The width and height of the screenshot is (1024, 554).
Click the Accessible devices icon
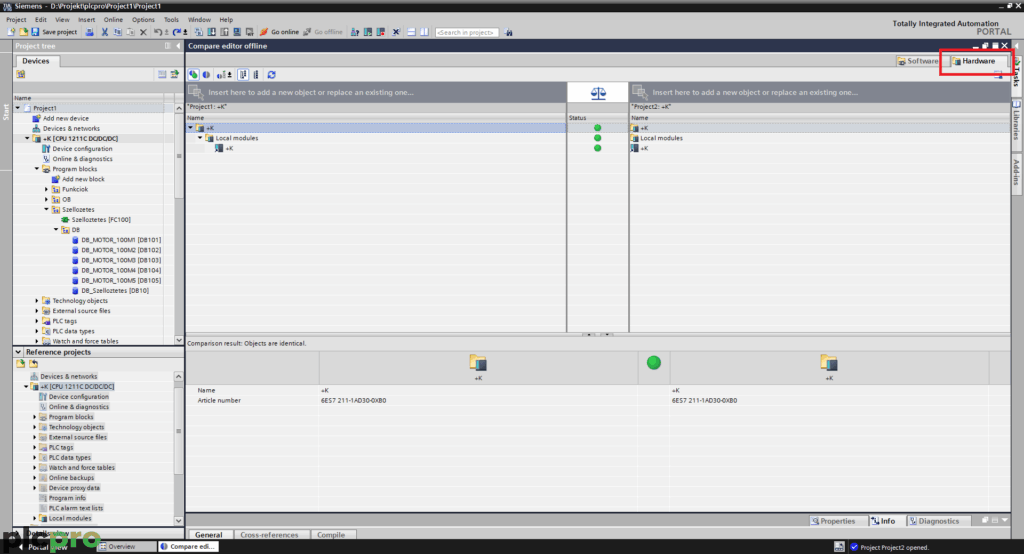[355, 32]
